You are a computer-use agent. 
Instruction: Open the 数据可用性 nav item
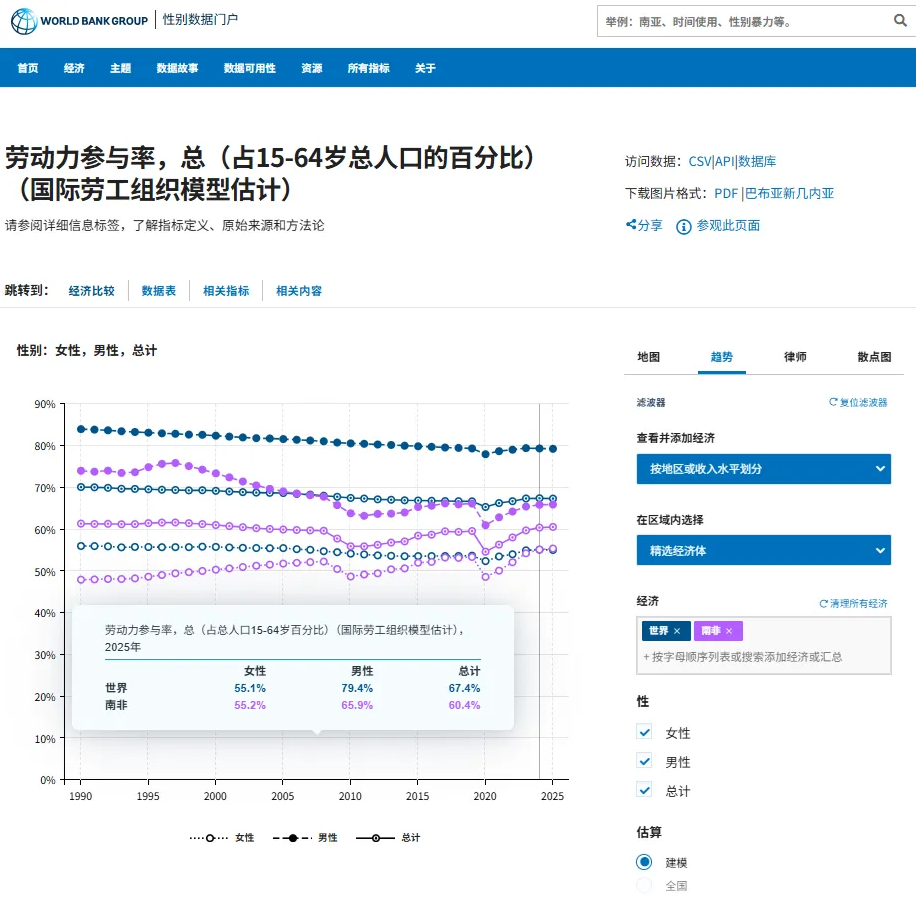point(250,68)
